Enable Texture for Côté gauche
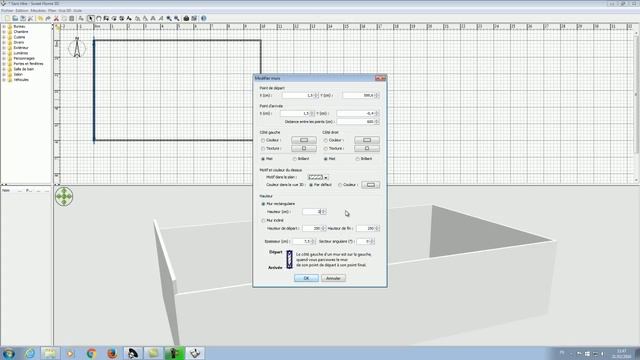Viewport: 640px width, 360px height. click(x=263, y=149)
